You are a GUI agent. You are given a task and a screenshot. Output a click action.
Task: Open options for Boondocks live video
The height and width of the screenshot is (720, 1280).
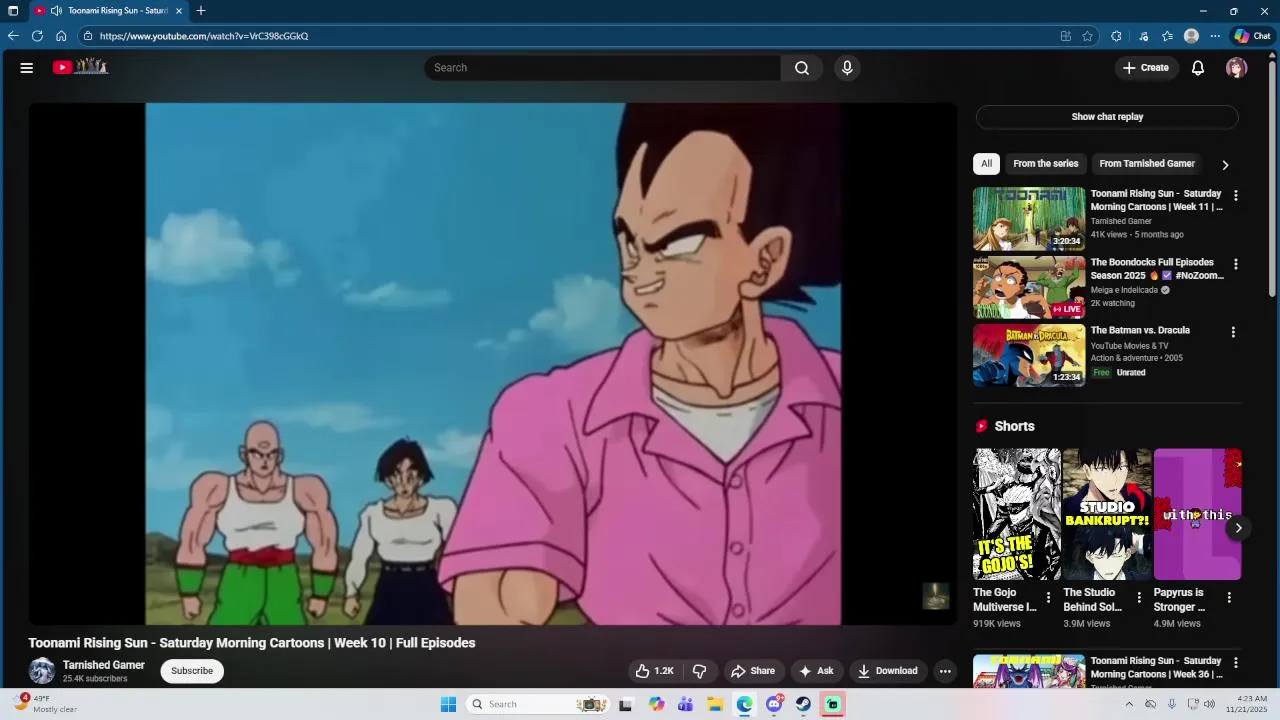point(1236,265)
